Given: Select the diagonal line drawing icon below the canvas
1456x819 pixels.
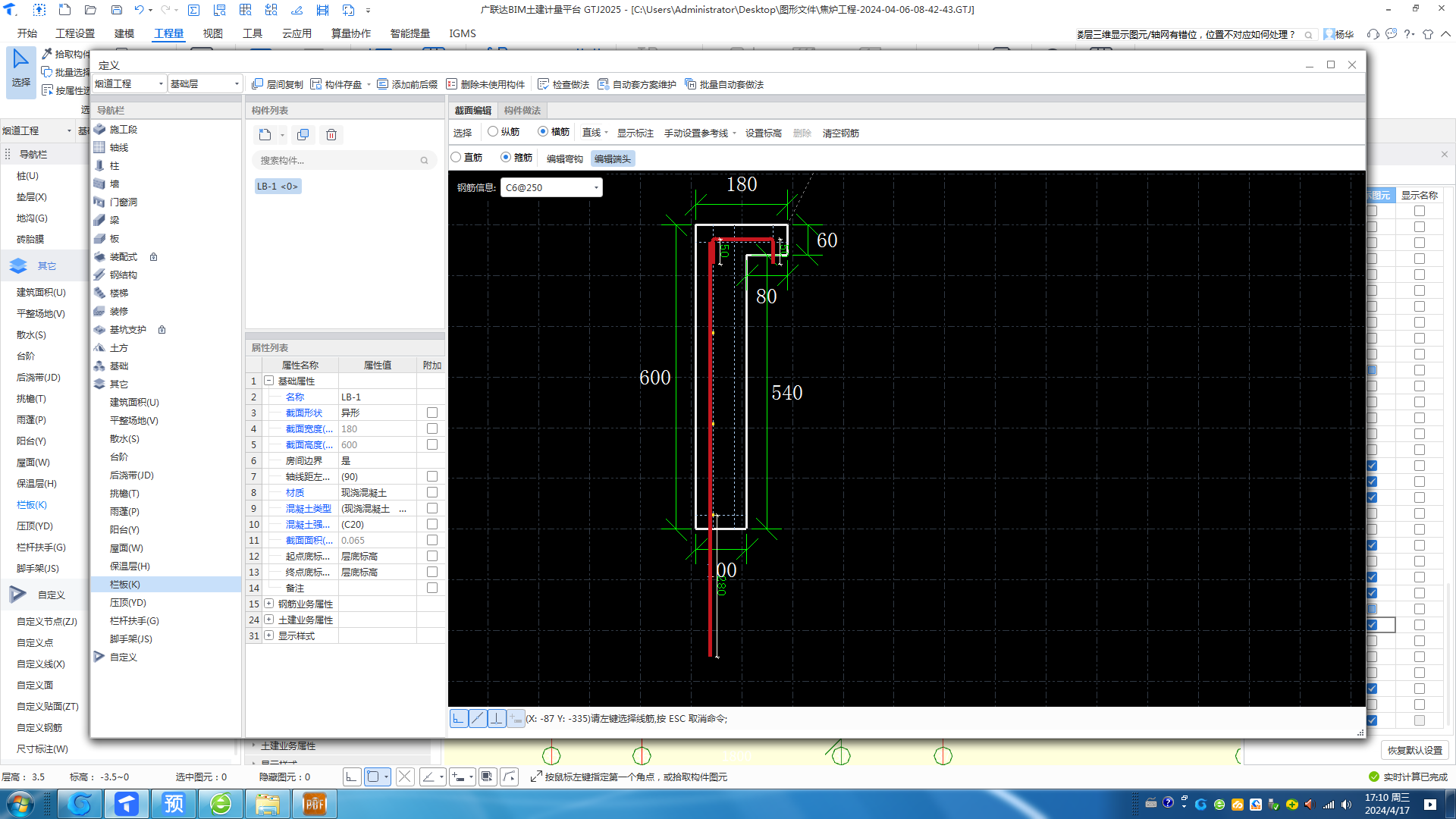Looking at the screenshot, I should tap(478, 718).
